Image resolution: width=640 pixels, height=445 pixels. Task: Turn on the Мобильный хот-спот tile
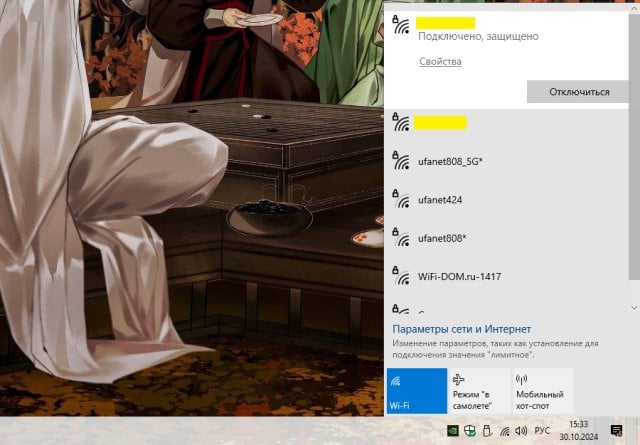542,391
